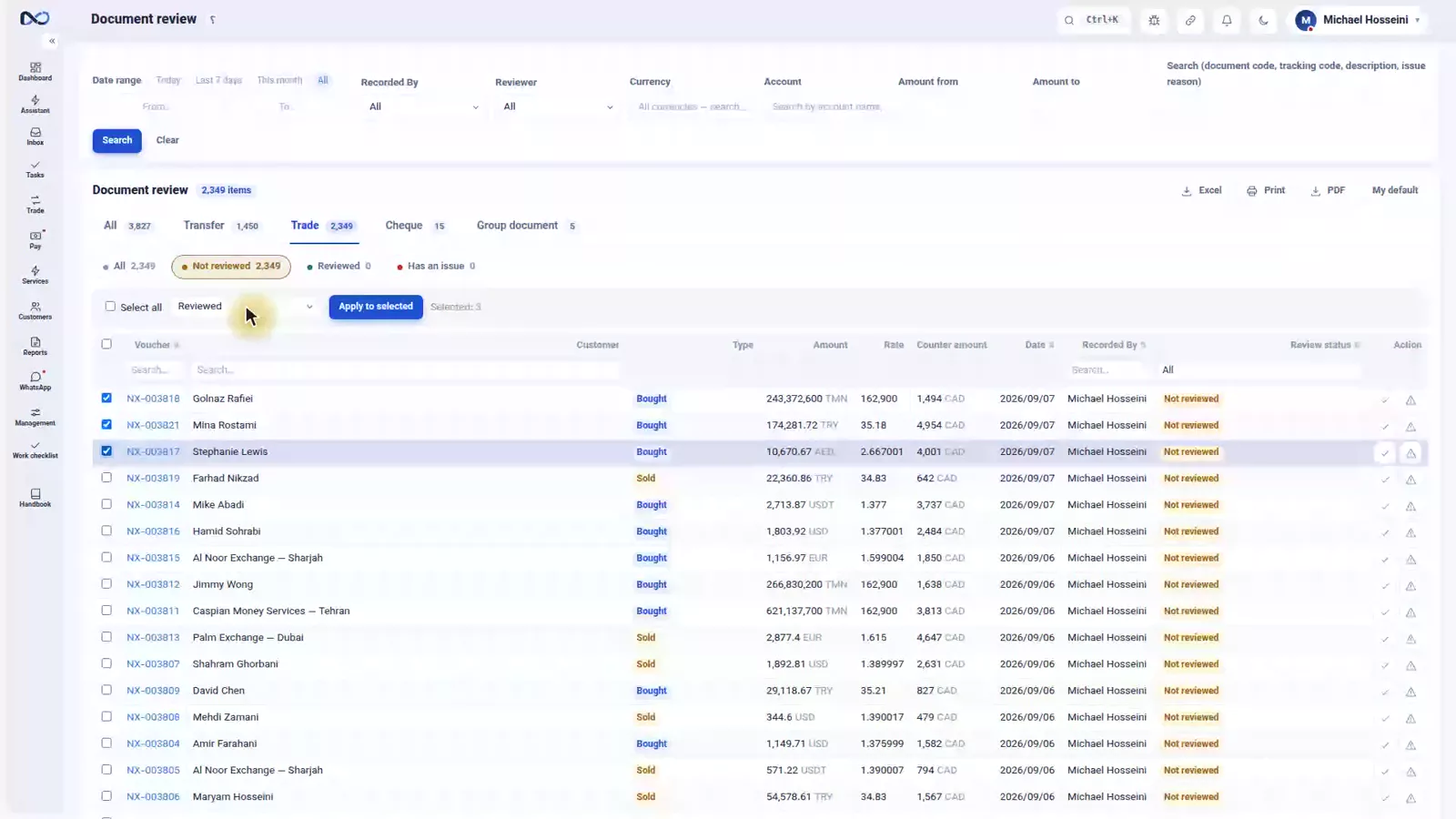Open Reports in the sidebar

[35, 346]
